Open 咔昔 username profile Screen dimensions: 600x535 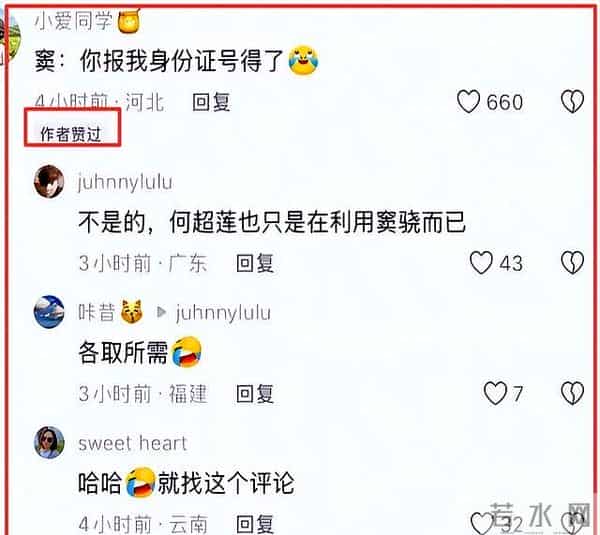[96, 312]
